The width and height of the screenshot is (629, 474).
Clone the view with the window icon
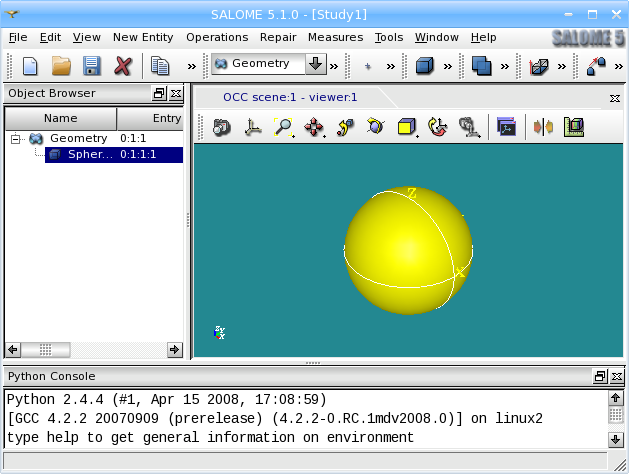point(506,128)
